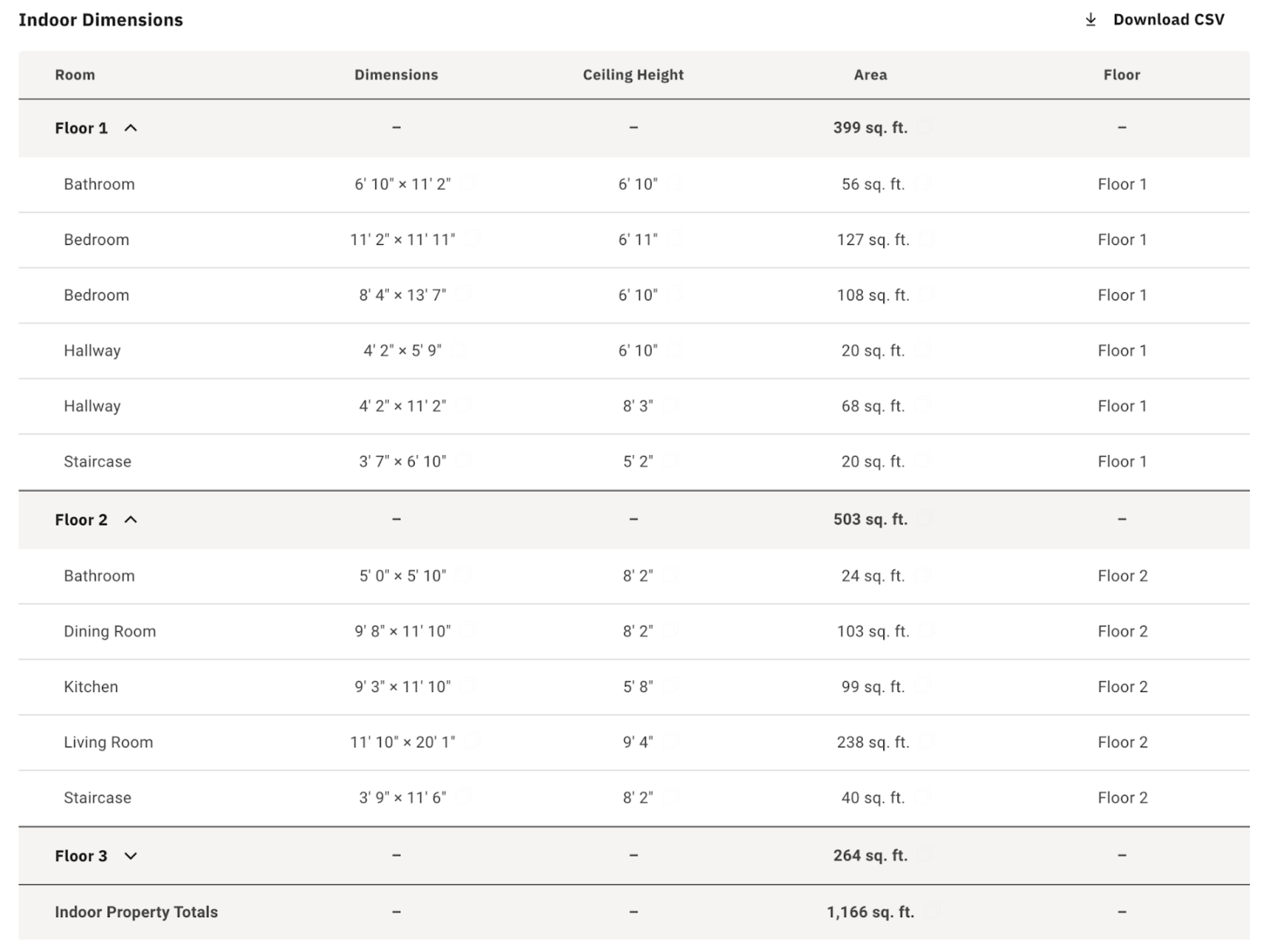Click the Floor column header

click(x=1122, y=75)
